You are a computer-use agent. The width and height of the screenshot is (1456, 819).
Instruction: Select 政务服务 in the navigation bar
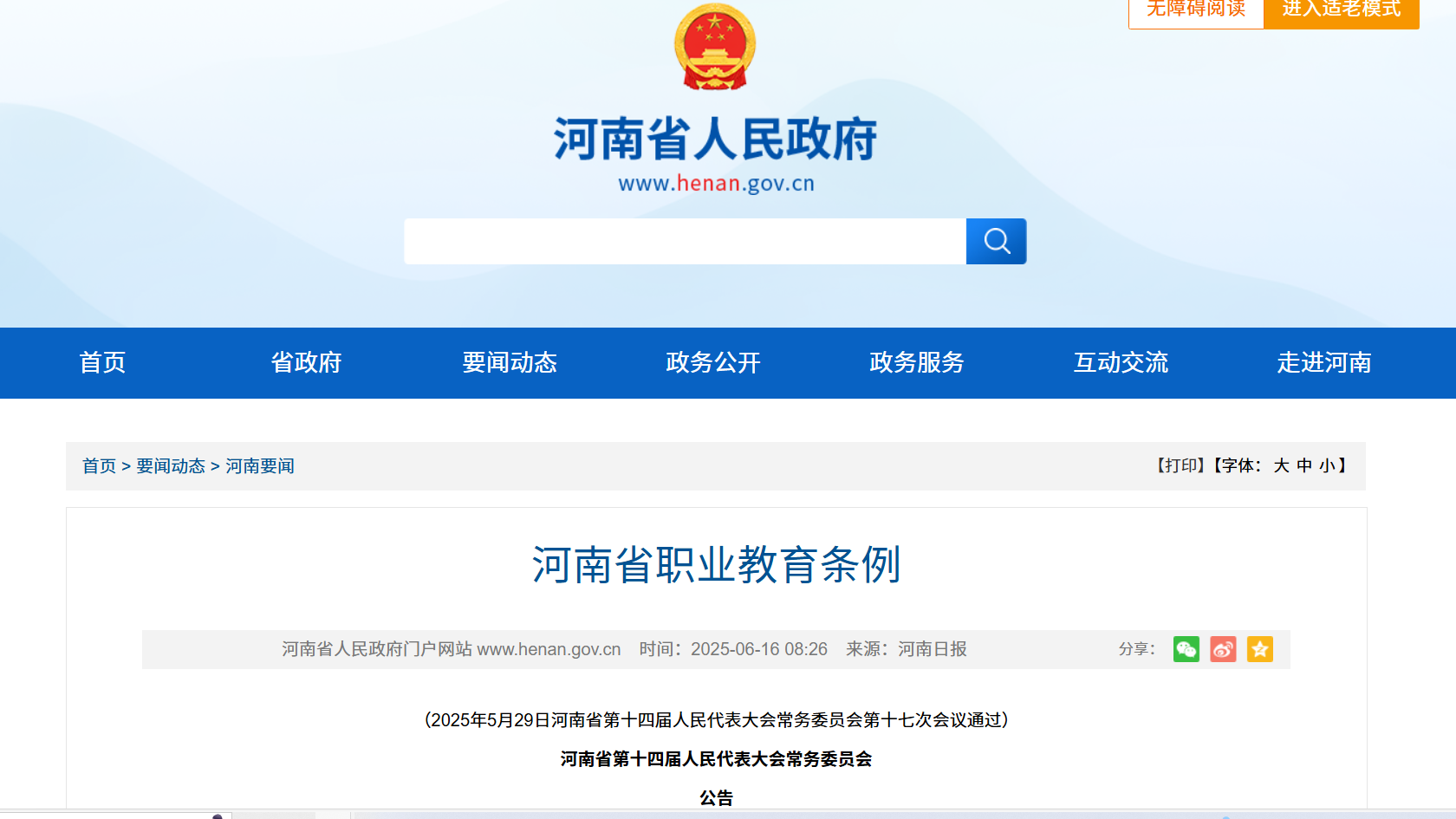[x=917, y=362]
